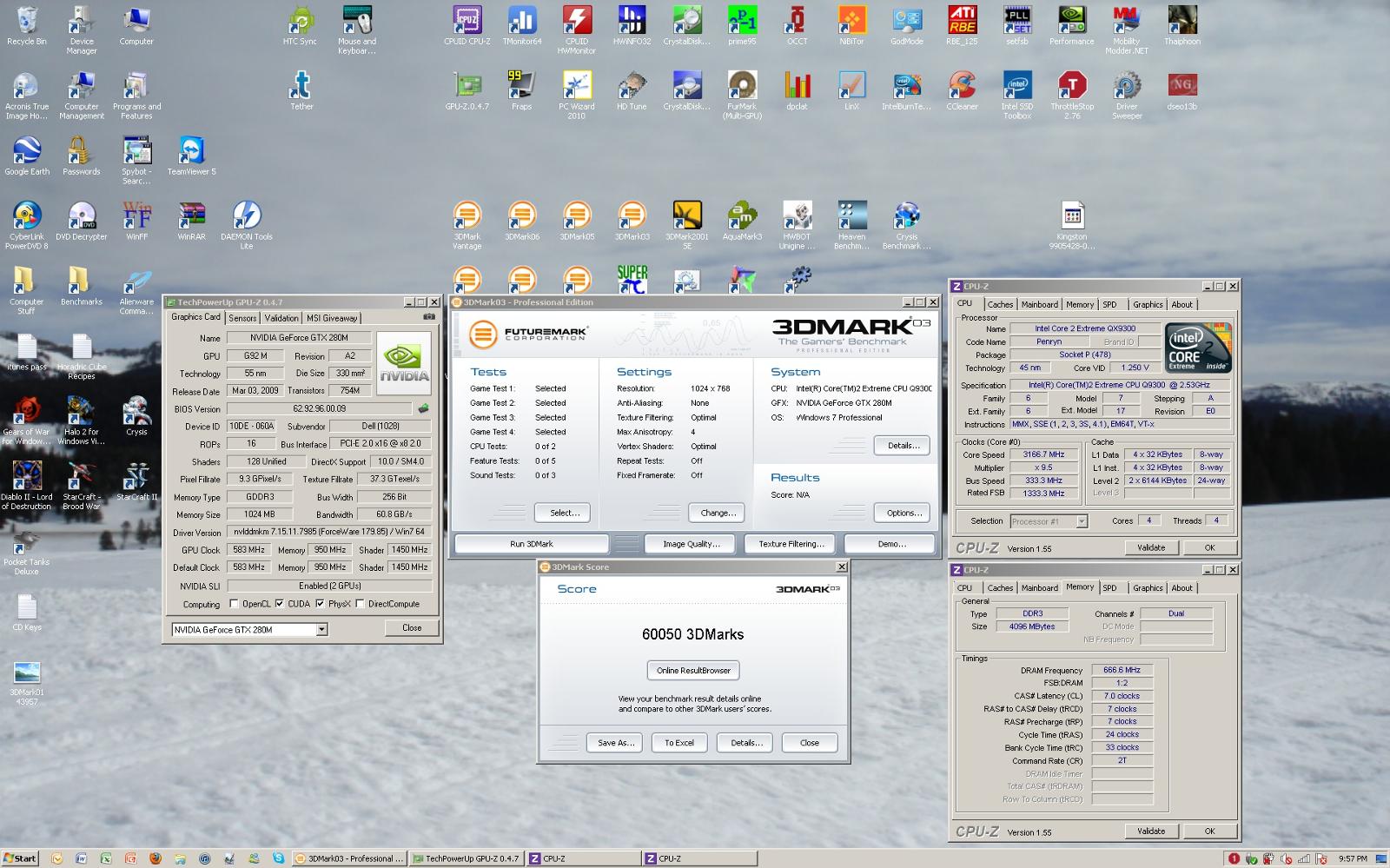Click the 9:57 PM clock in the taskbar
1390x868 pixels.
pos(1353,858)
